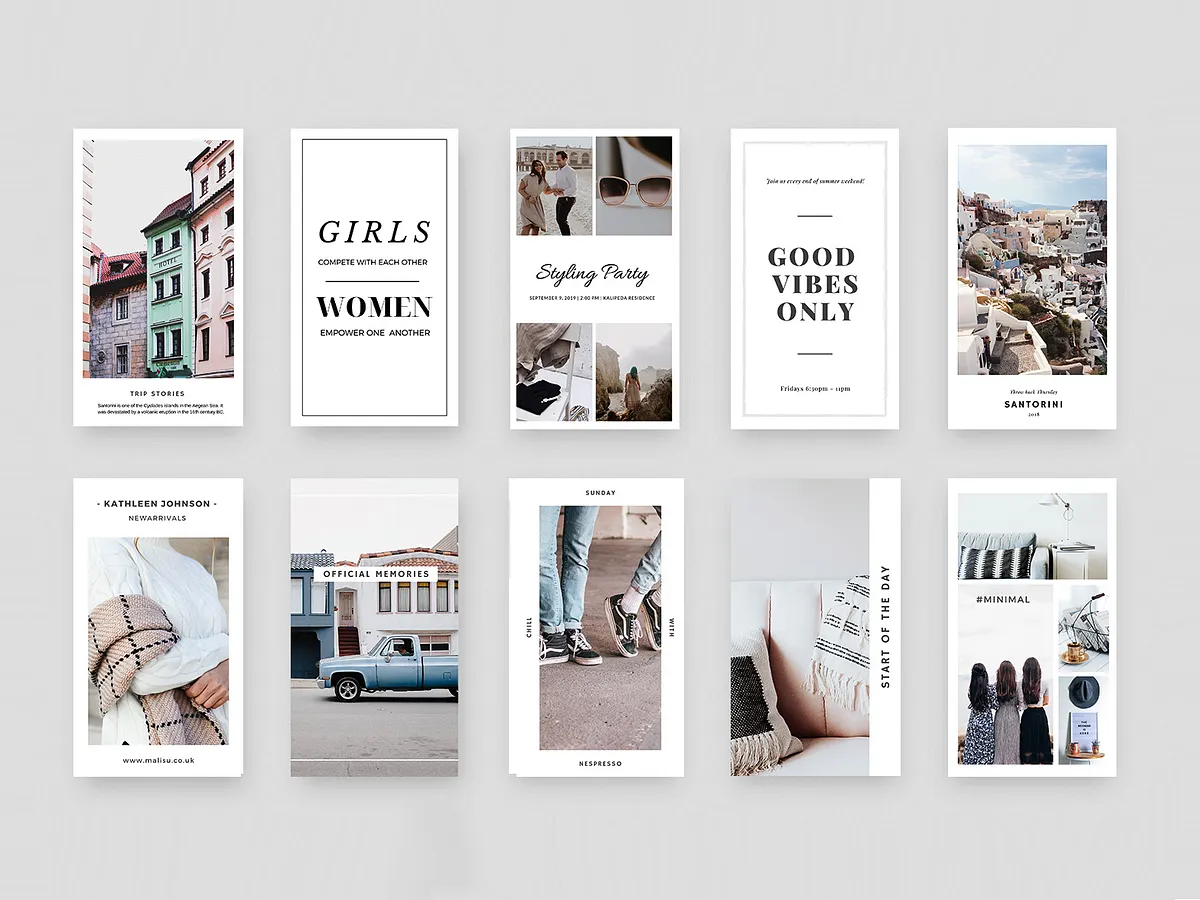Click the Santorini title text

coord(1033,404)
